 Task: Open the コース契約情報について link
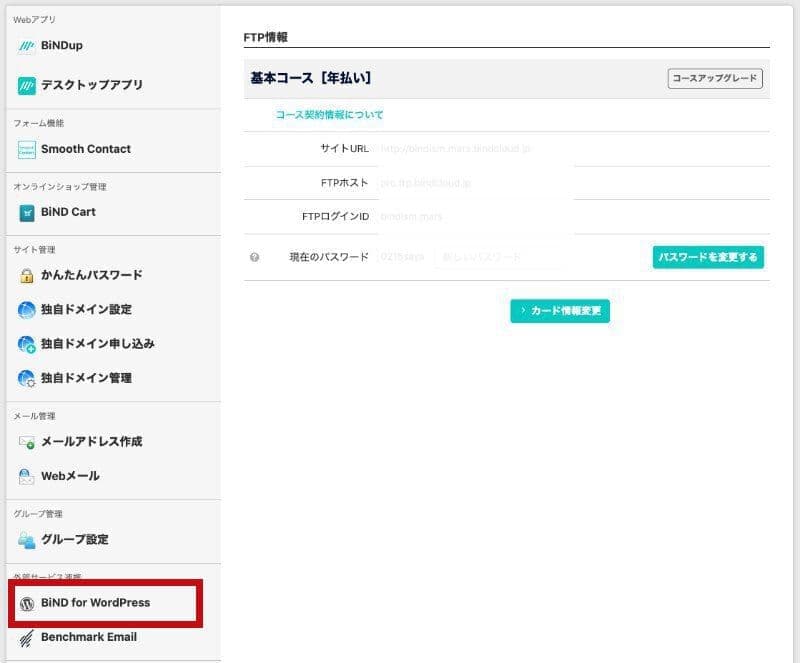(x=329, y=115)
